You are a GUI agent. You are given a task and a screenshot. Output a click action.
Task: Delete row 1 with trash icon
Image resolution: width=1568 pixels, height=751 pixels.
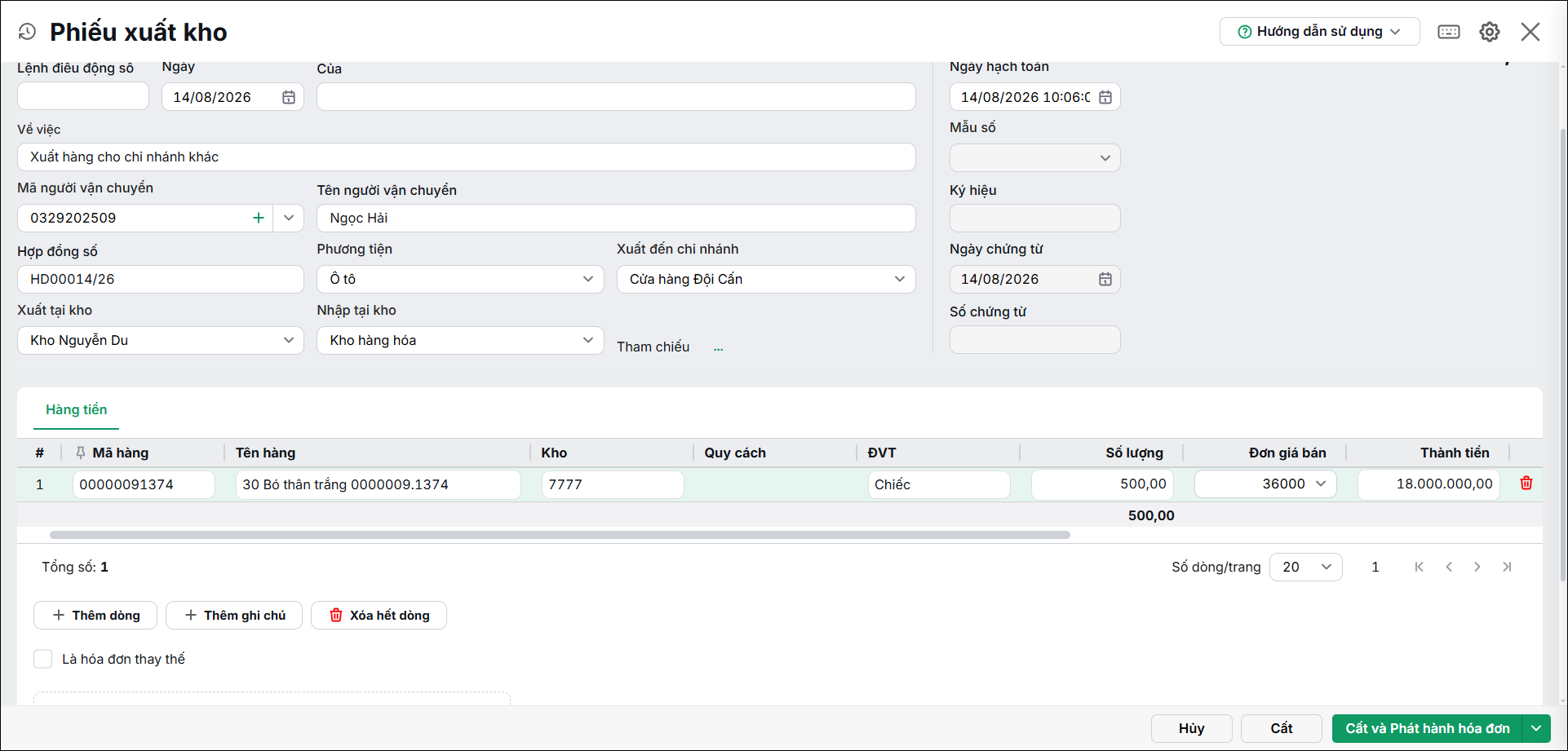(x=1526, y=484)
